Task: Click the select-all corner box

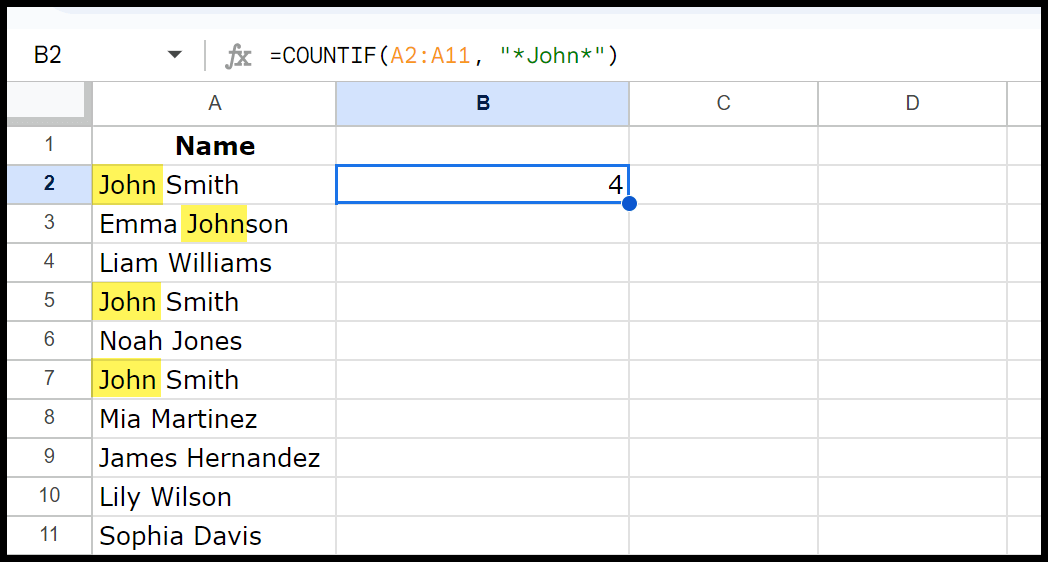Action: 49,104
